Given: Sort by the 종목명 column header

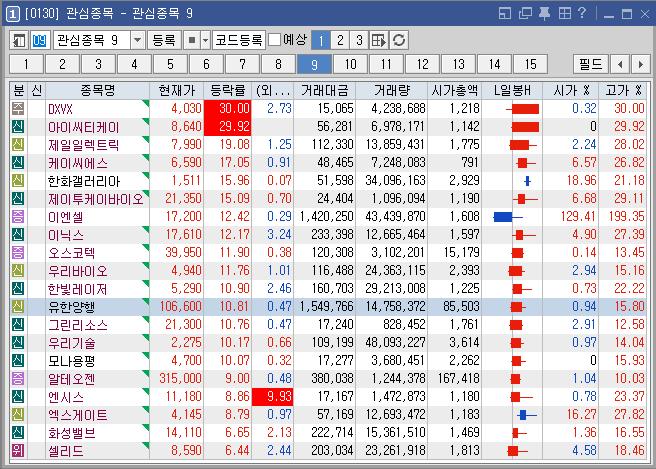Looking at the screenshot, I should (97, 90).
